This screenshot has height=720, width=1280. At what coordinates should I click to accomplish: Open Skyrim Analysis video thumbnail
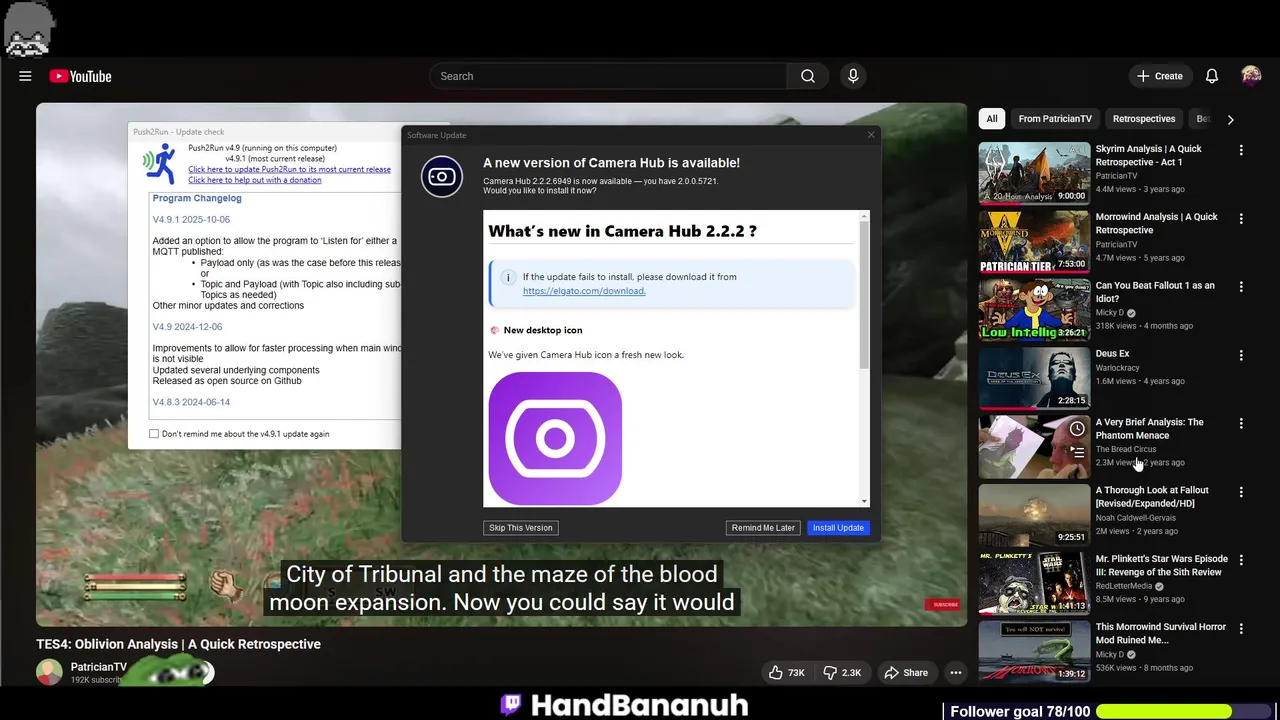[x=1034, y=173]
